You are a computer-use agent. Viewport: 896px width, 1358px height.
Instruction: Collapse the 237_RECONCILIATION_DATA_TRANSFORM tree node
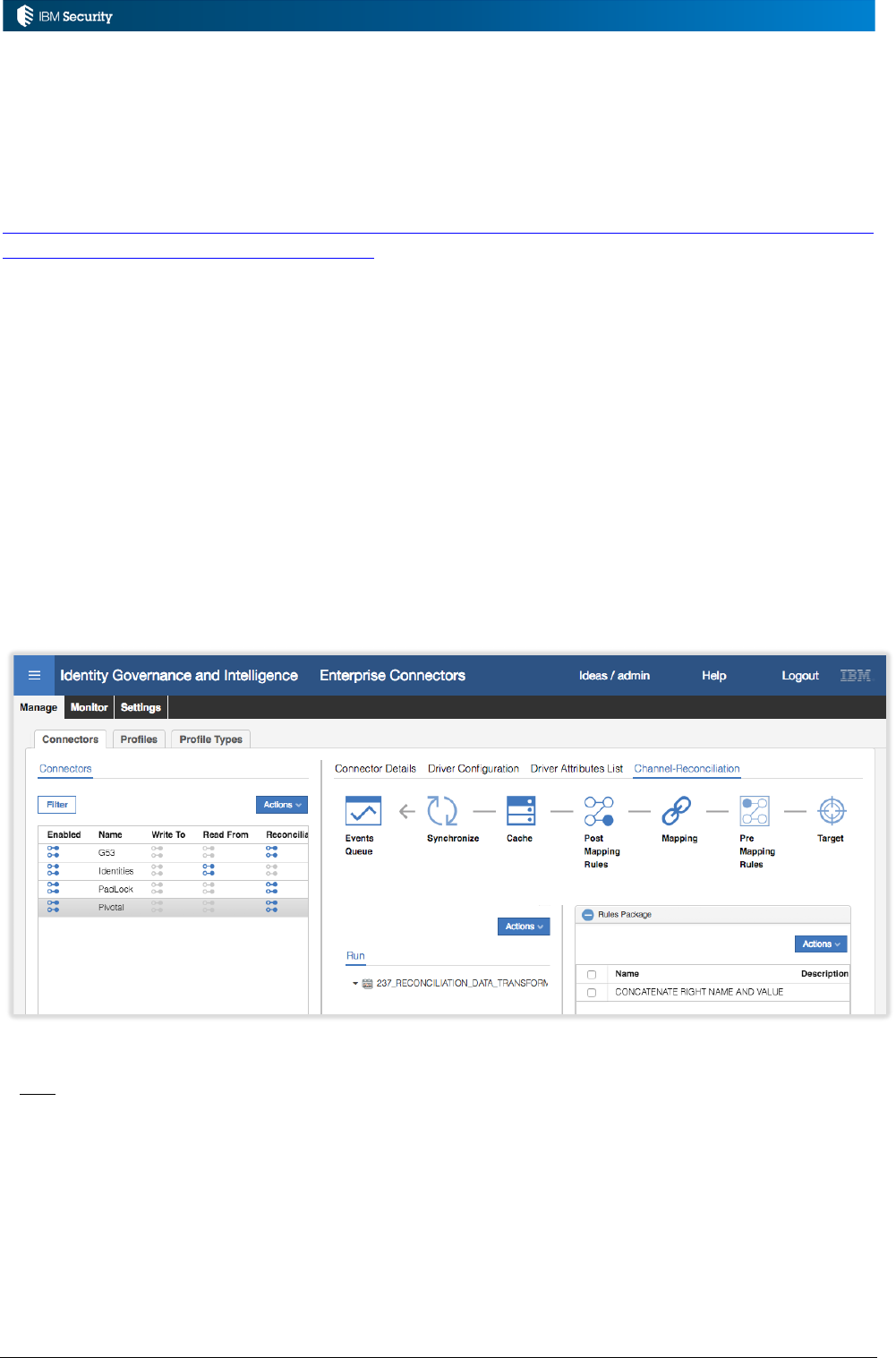354,983
